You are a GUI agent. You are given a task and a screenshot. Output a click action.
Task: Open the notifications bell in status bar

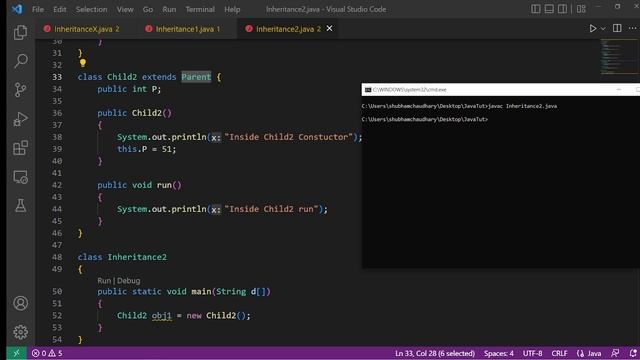coord(633,353)
